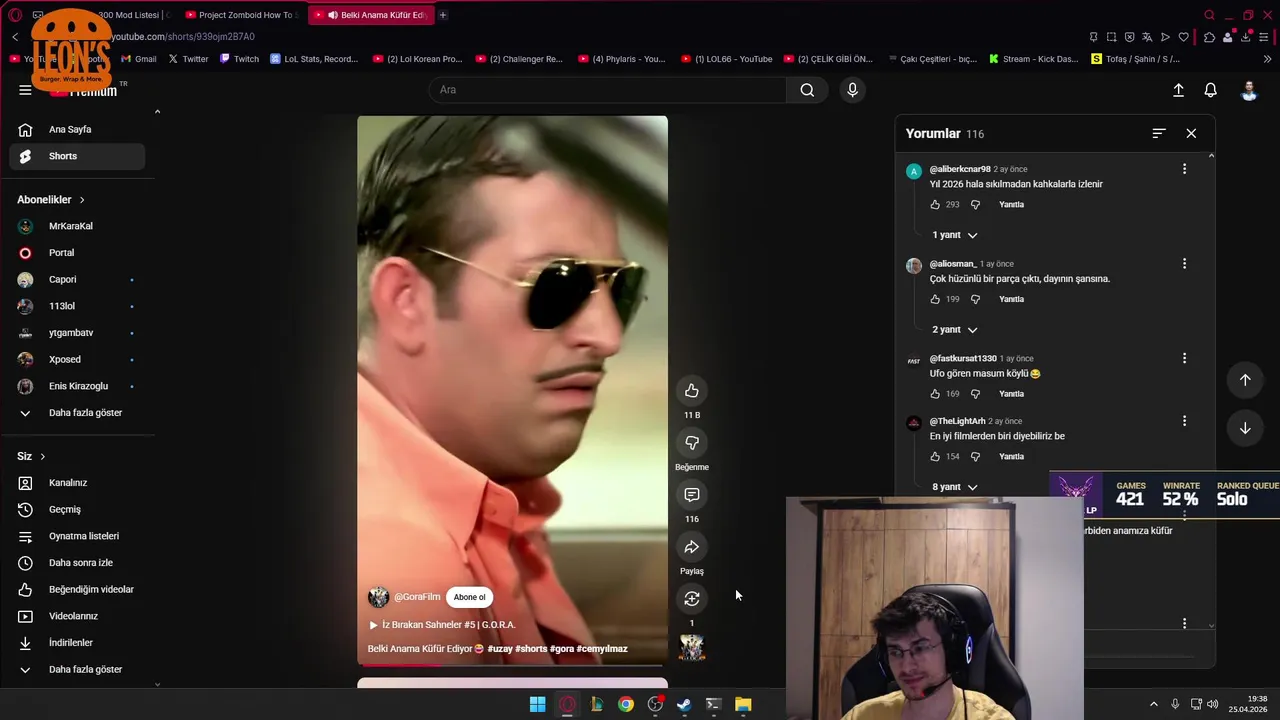Open the upload/create icon in YouTube header
This screenshot has height=720, width=1280.
click(1178, 90)
